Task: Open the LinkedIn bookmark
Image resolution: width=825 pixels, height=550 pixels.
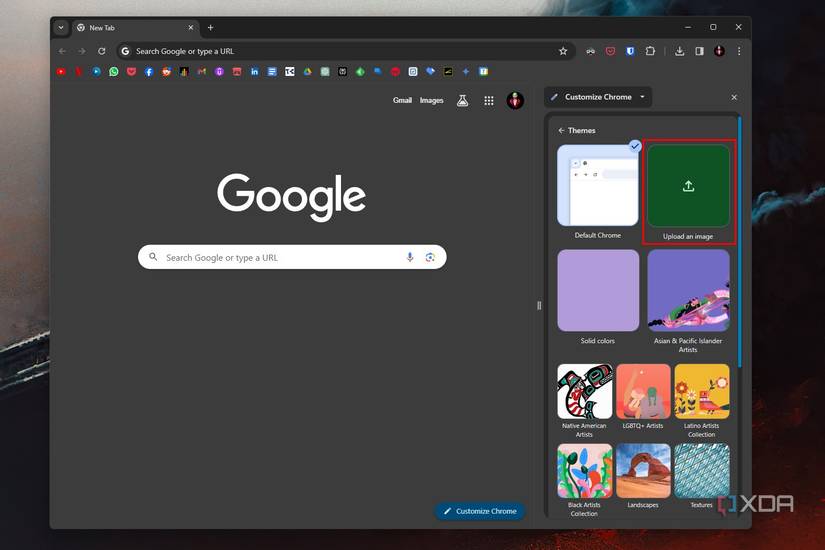Action: pos(255,72)
